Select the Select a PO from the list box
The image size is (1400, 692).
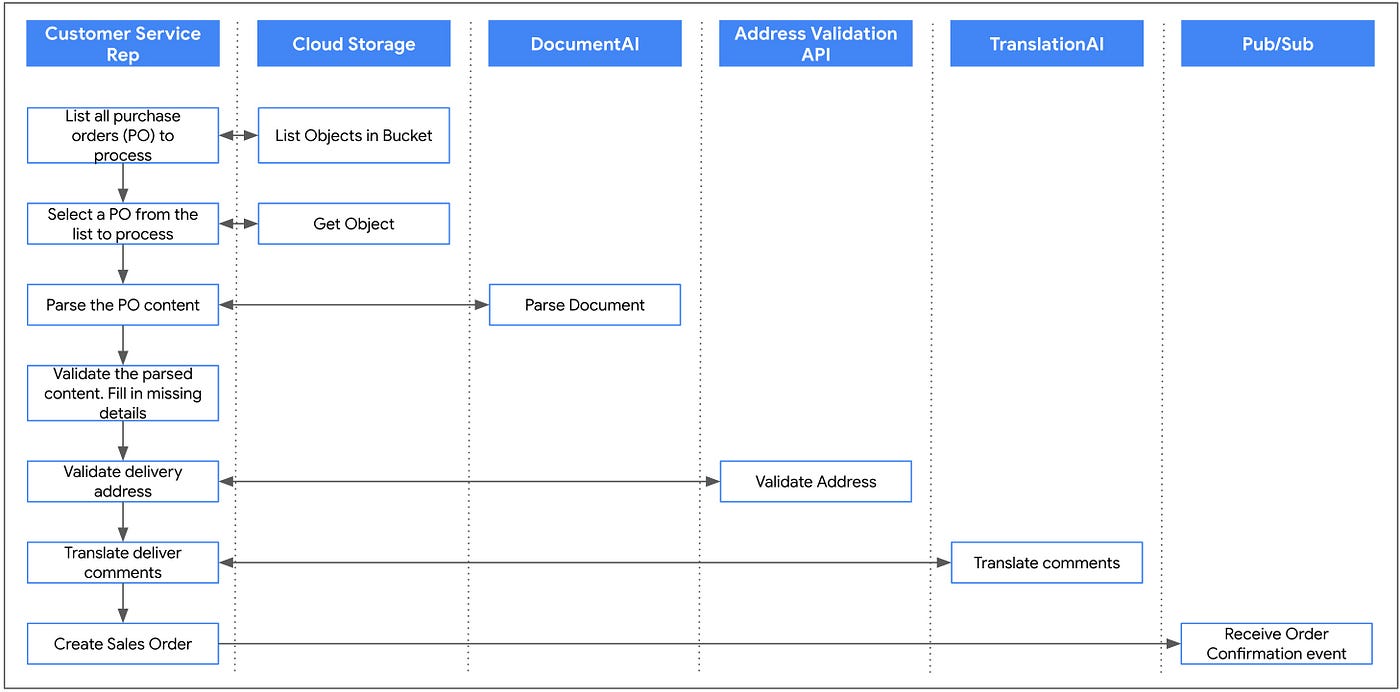point(122,223)
